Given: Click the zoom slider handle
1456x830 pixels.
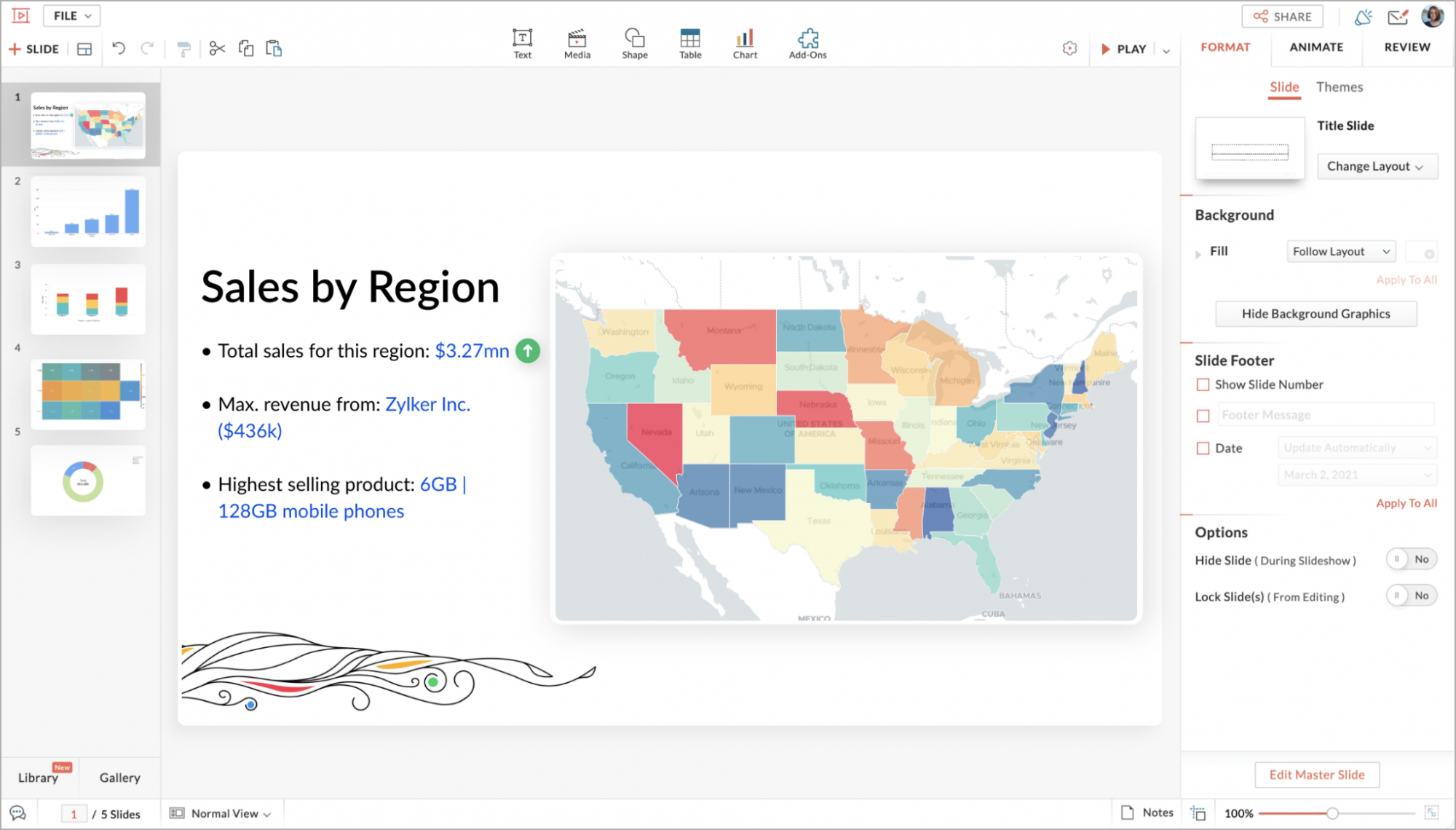Looking at the screenshot, I should tap(1332, 813).
